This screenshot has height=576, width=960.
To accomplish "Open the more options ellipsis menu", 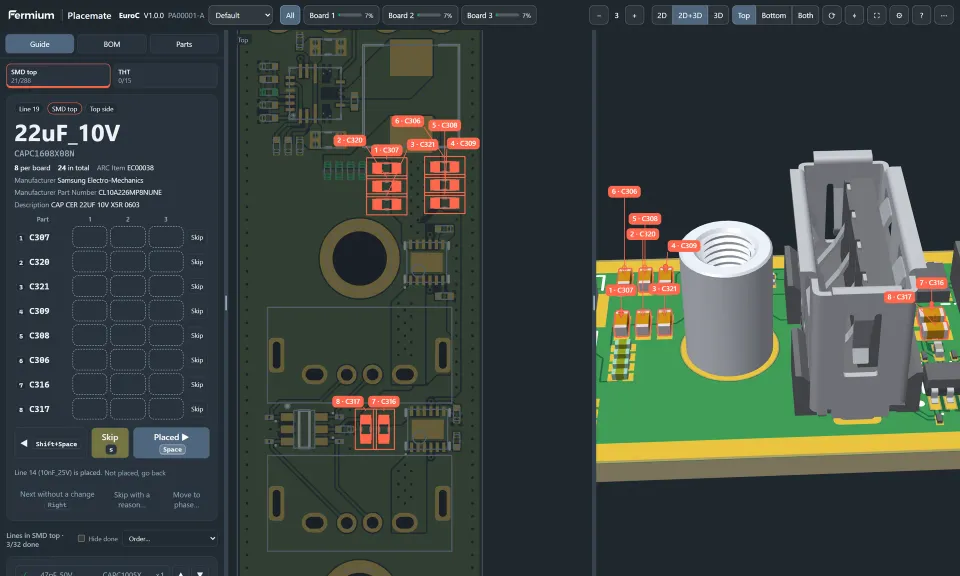I will coord(943,15).
